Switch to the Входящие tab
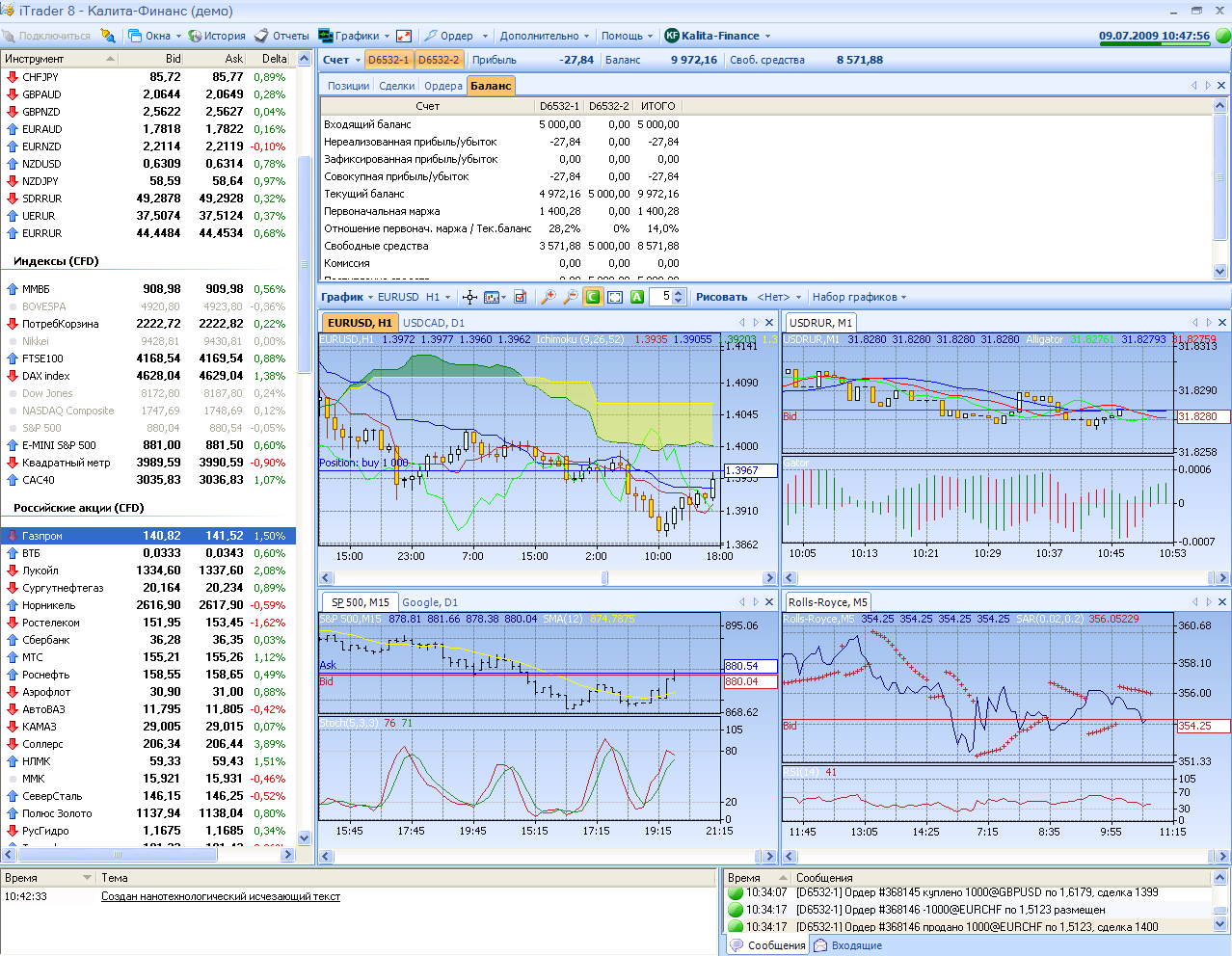Viewport: 1232px width, 956px height. 848,945
